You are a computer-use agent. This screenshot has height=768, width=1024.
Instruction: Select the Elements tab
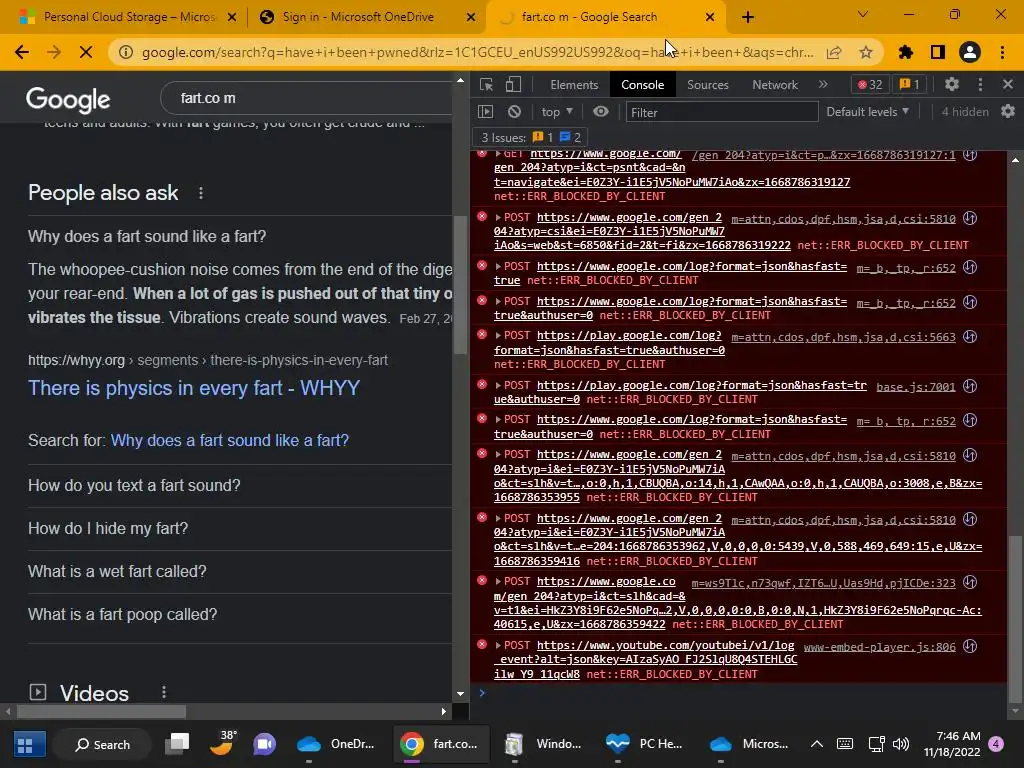574,85
